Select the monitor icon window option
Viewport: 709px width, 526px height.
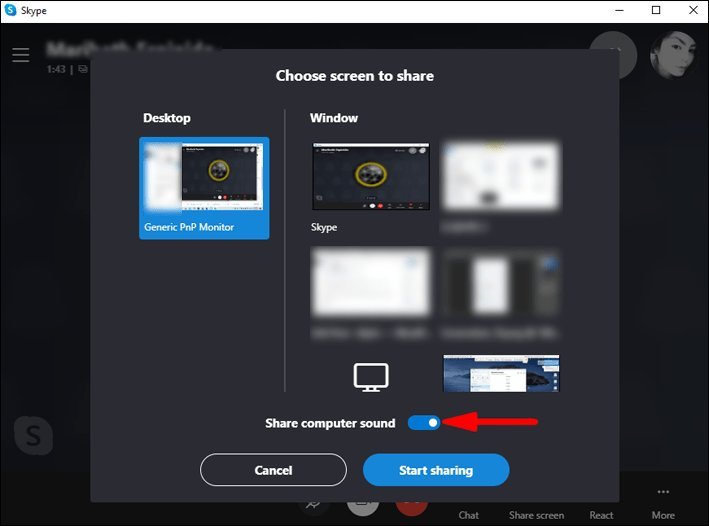point(371,377)
